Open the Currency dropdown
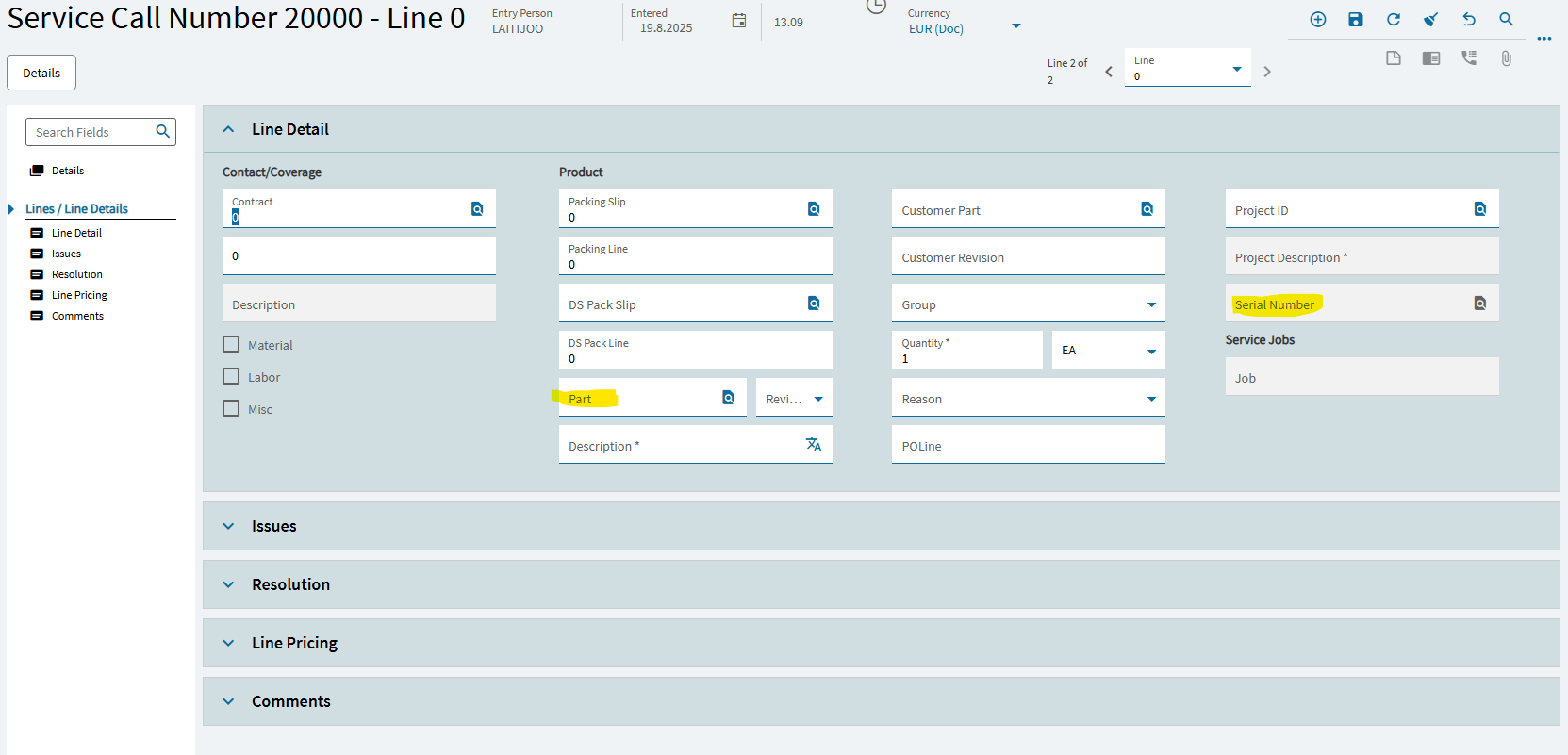 pyautogui.click(x=1015, y=26)
